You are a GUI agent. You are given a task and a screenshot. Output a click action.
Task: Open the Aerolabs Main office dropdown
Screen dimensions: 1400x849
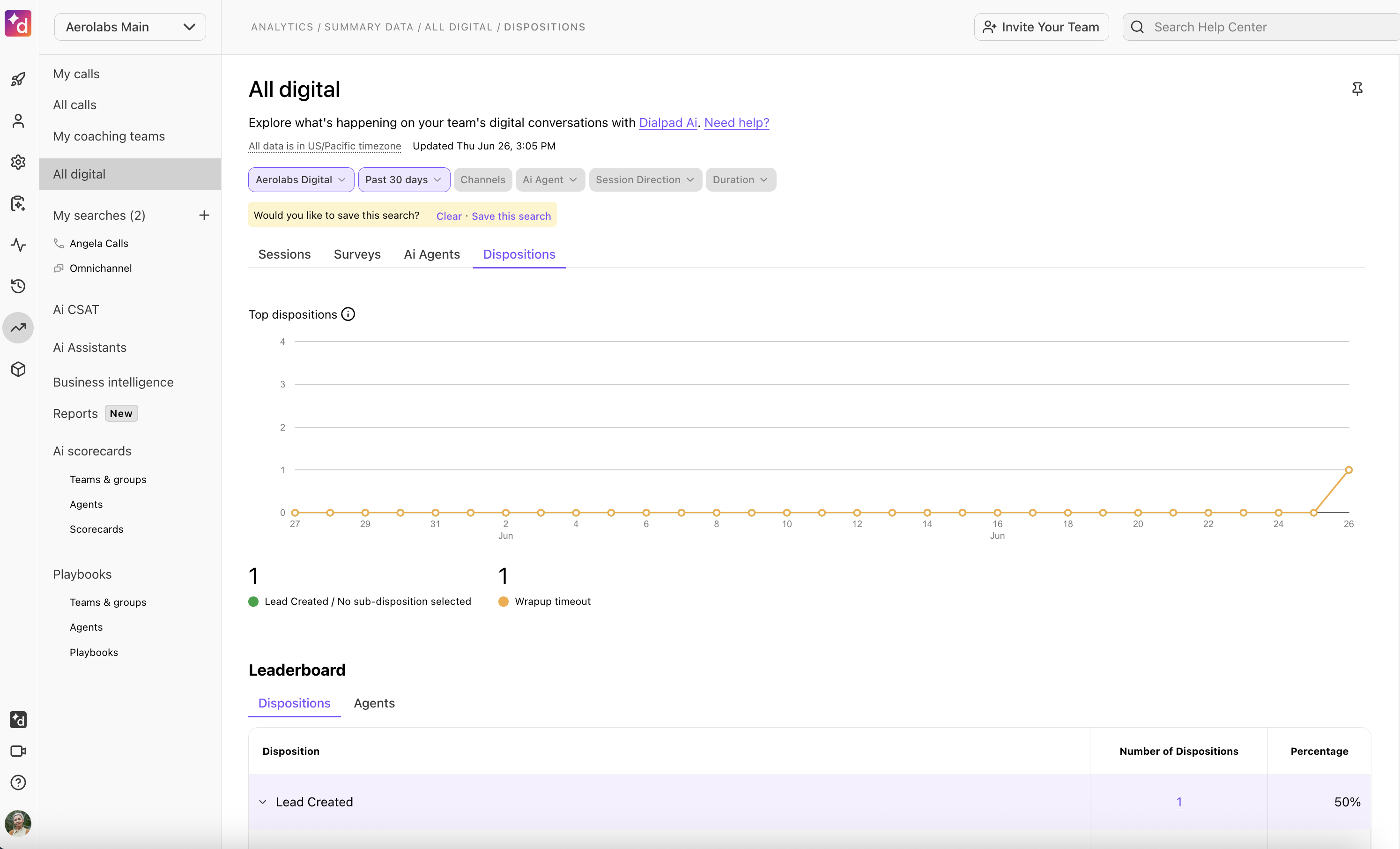click(130, 27)
